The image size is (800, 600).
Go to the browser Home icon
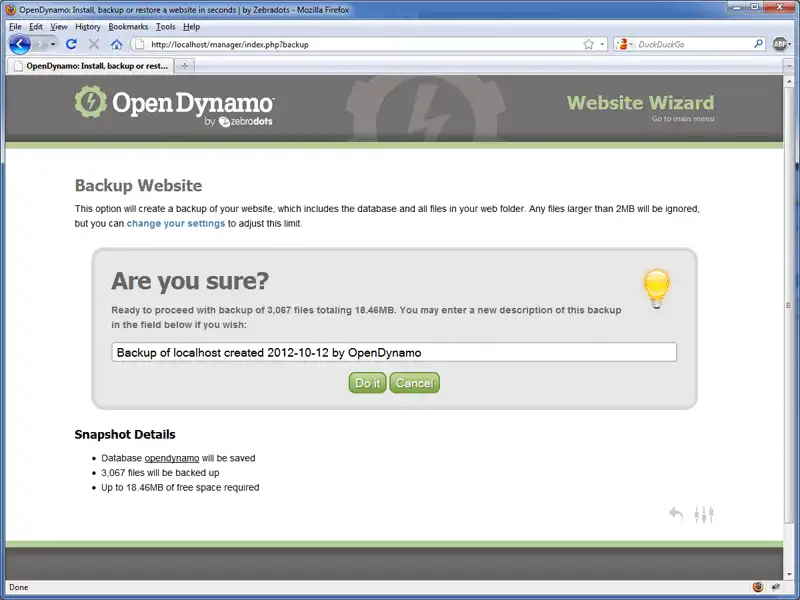(x=116, y=44)
